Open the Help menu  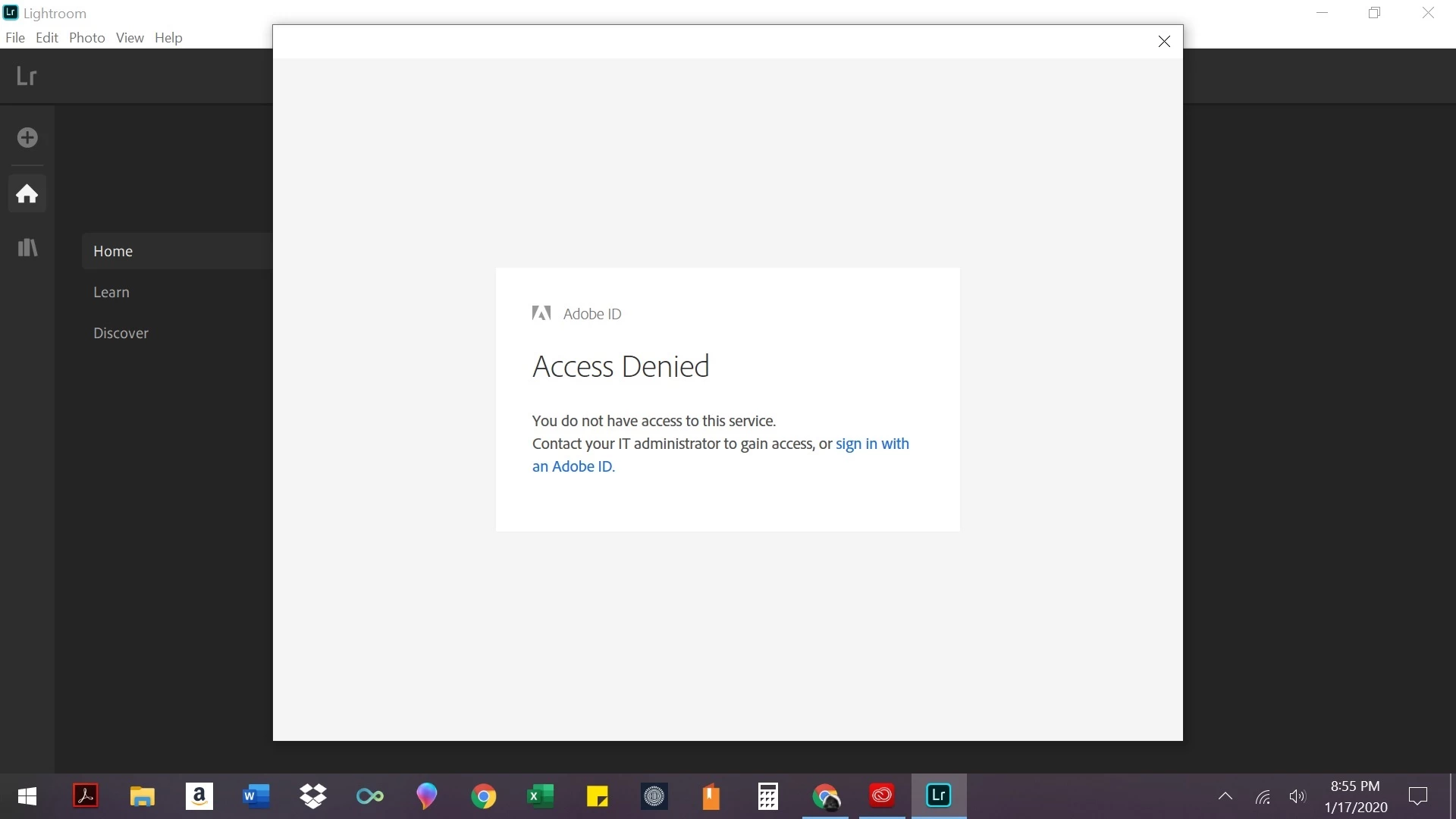click(x=168, y=38)
